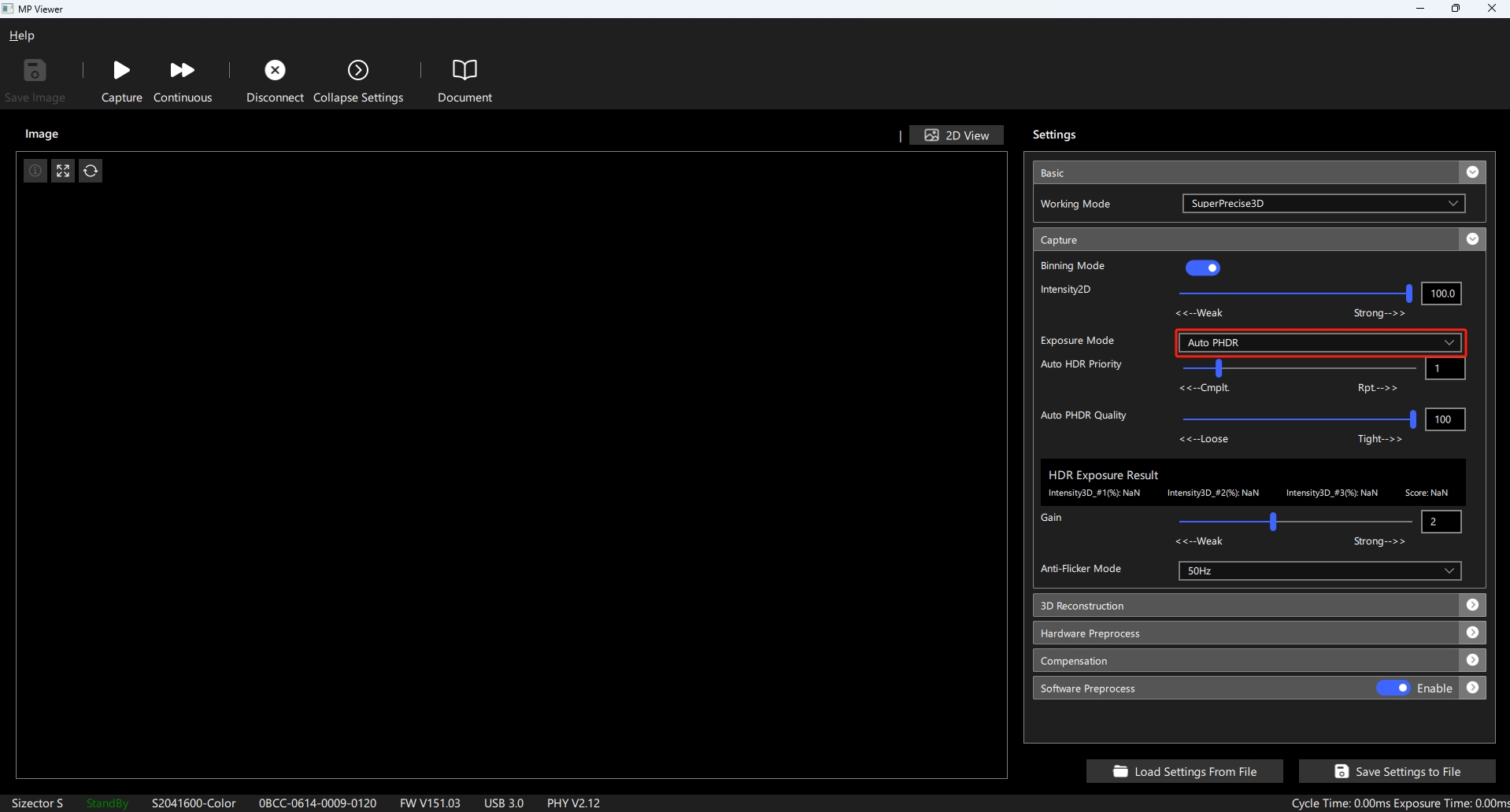Click FW V151.03 firmware text
This screenshot has width=1510, height=812.
(430, 803)
